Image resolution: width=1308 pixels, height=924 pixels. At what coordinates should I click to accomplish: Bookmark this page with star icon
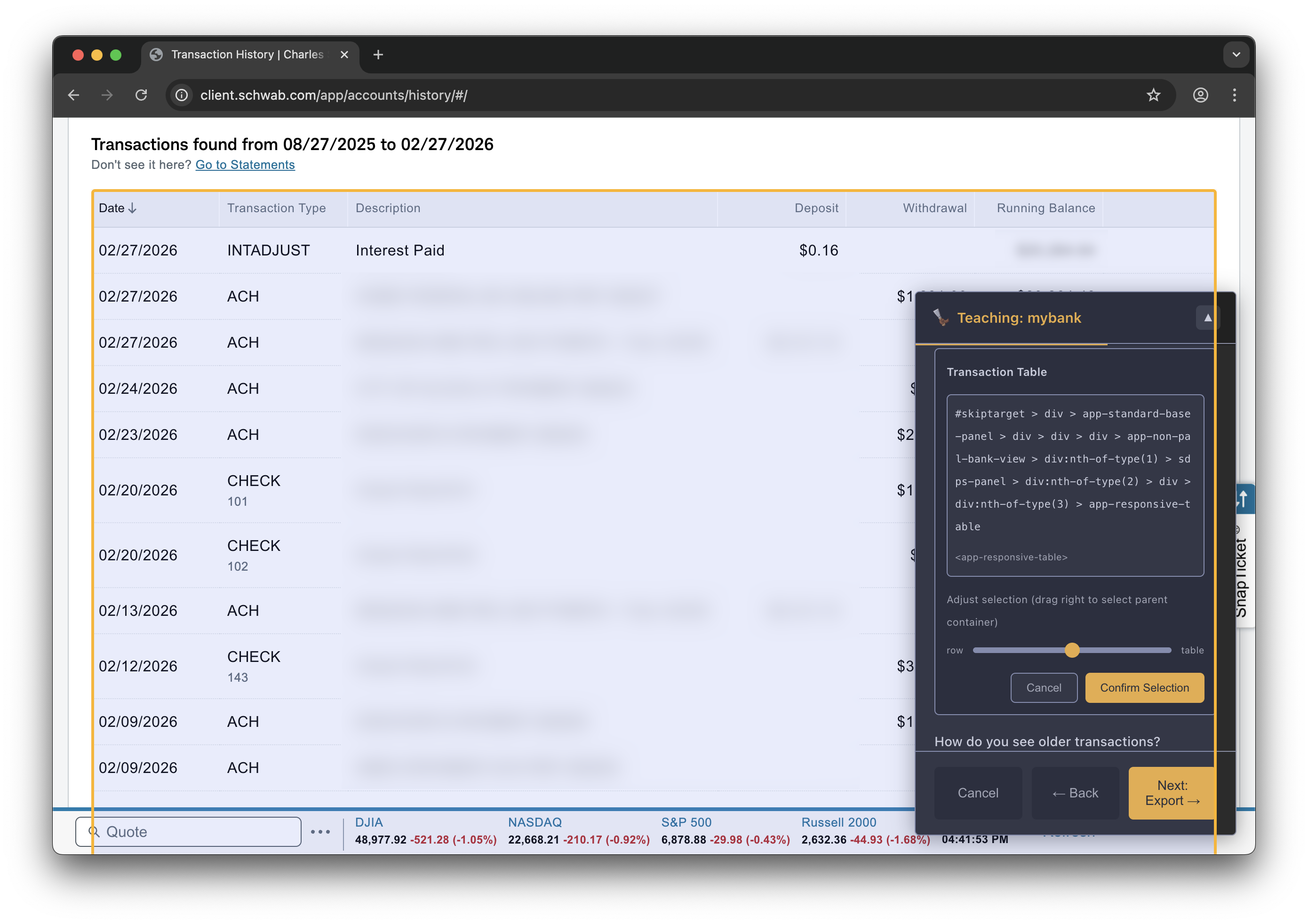[x=1153, y=95]
